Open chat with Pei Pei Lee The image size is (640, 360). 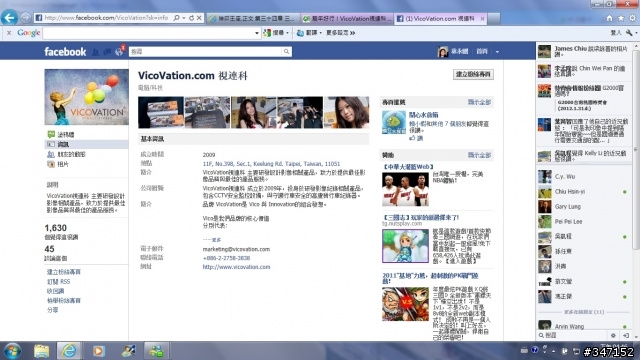(583, 222)
